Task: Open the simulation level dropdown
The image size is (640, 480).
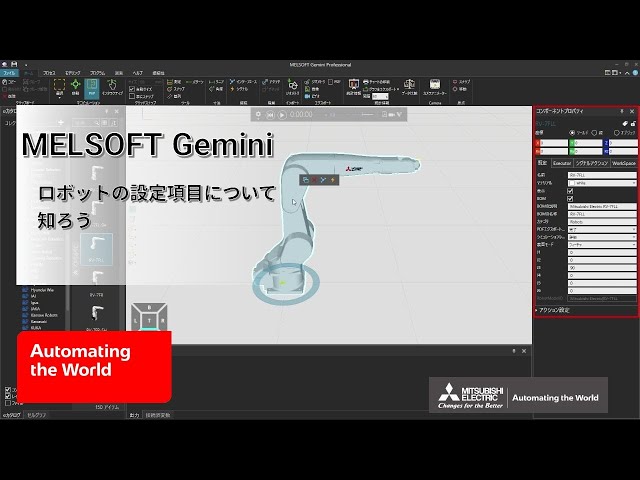Action: click(602, 237)
